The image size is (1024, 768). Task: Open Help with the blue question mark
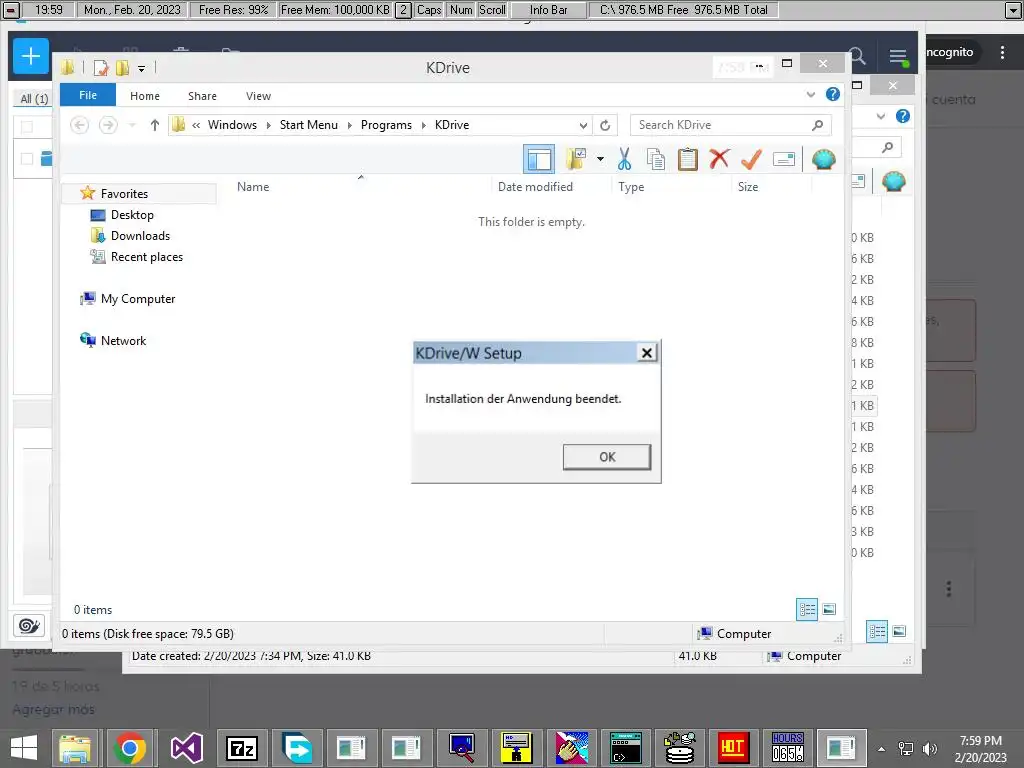[x=833, y=94]
